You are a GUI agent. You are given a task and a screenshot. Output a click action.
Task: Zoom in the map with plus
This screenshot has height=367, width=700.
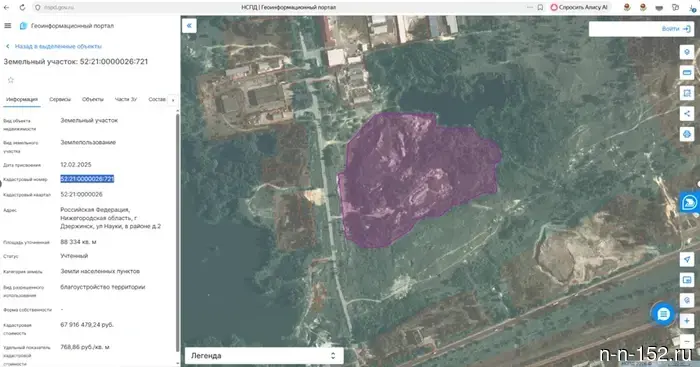(687, 321)
